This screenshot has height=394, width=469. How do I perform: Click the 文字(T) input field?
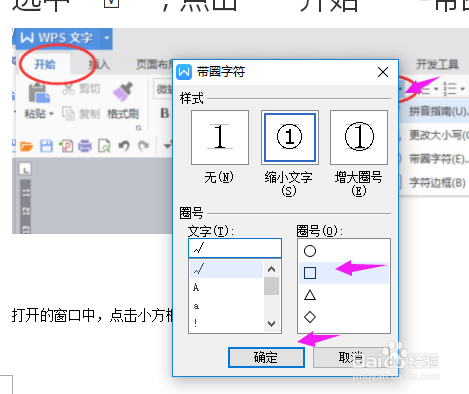235,248
